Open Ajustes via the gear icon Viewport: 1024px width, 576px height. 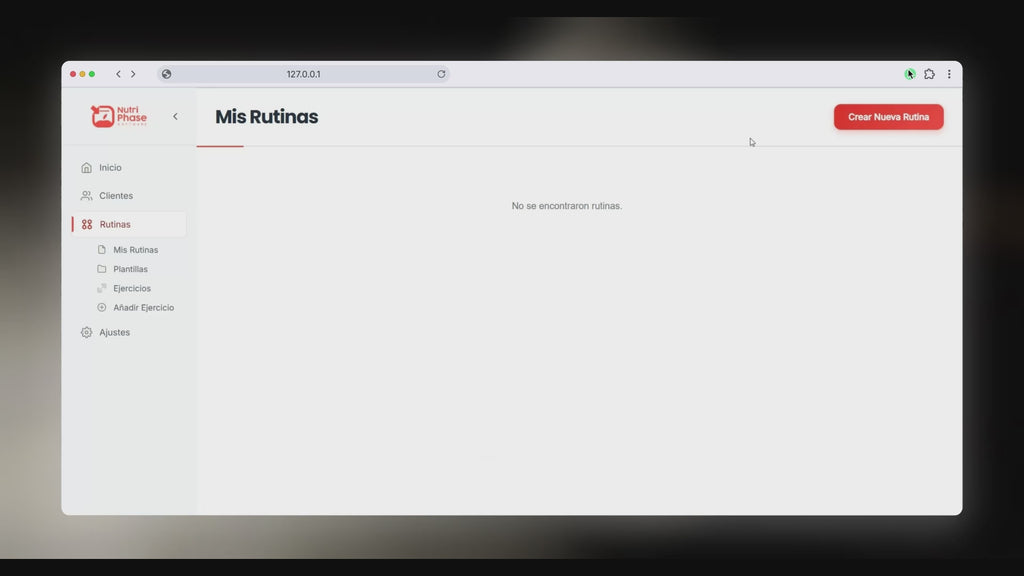[x=86, y=332]
